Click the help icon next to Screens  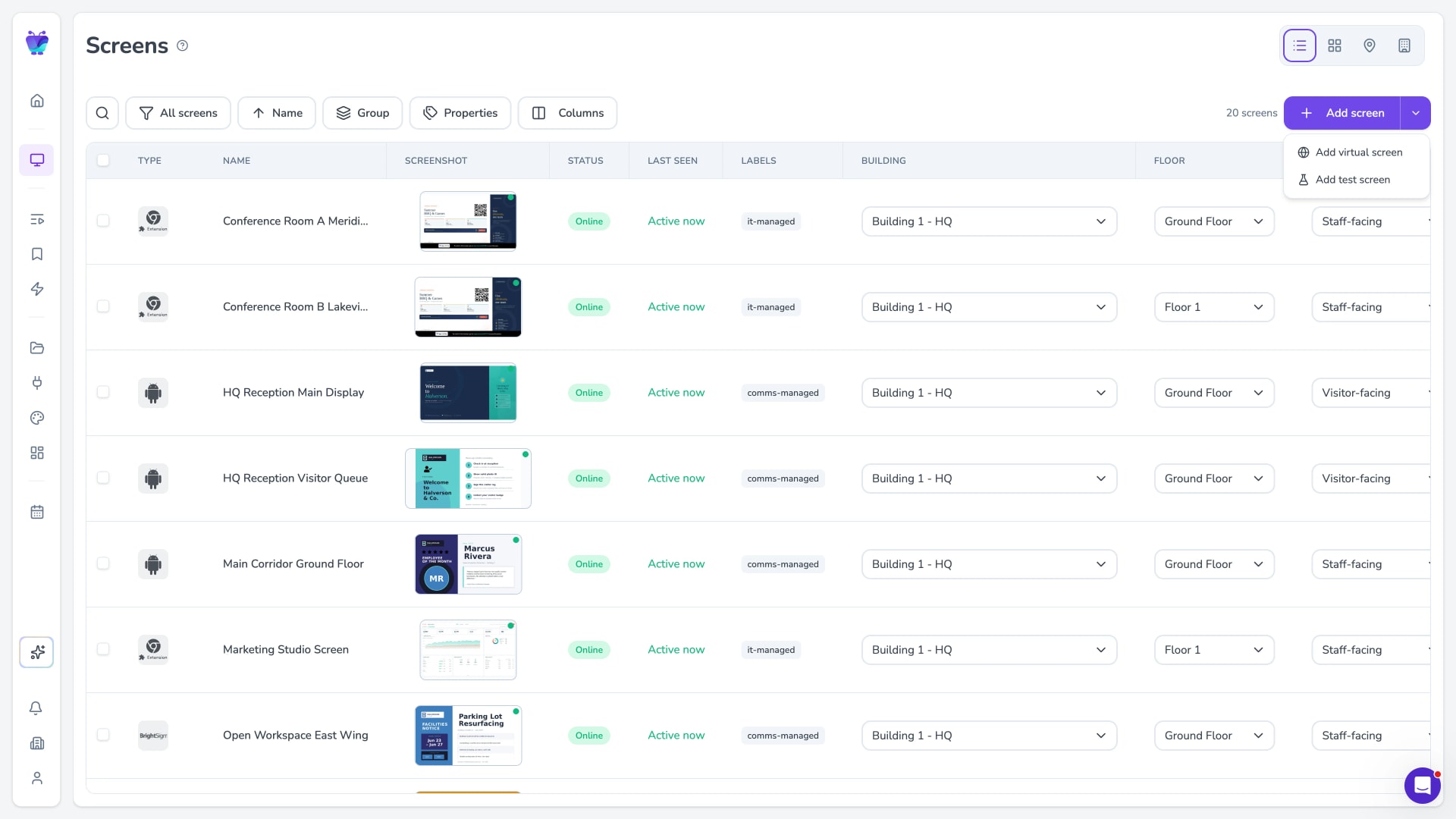coord(182,45)
